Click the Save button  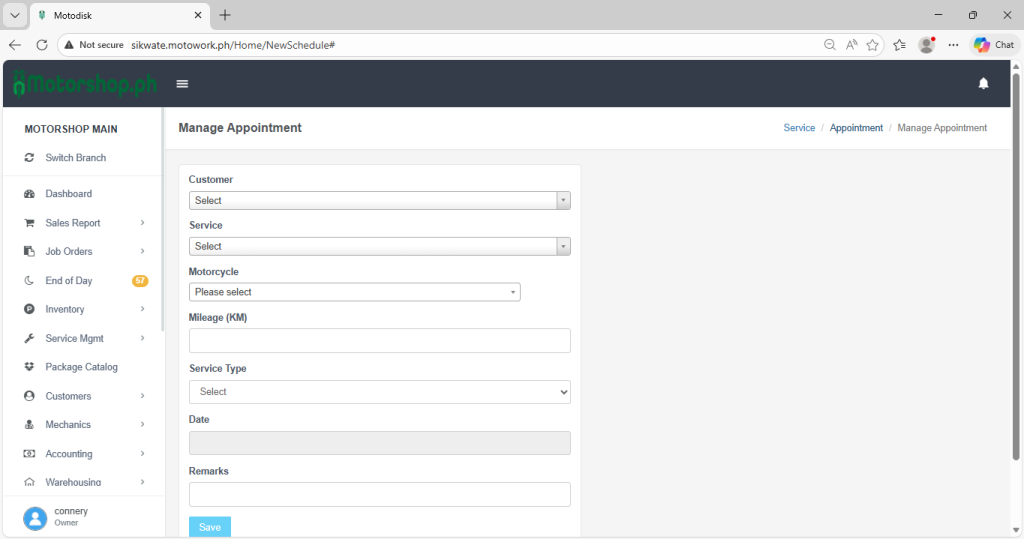pos(209,527)
